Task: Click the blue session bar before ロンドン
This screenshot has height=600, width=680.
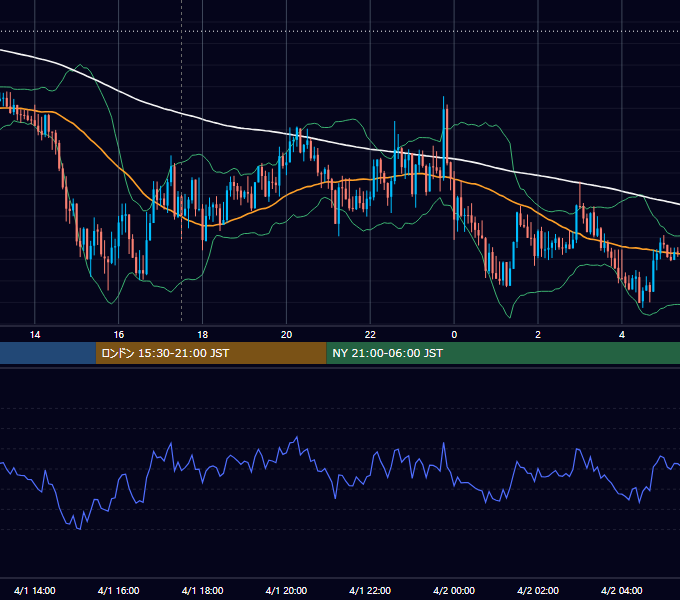Action: click(x=48, y=353)
